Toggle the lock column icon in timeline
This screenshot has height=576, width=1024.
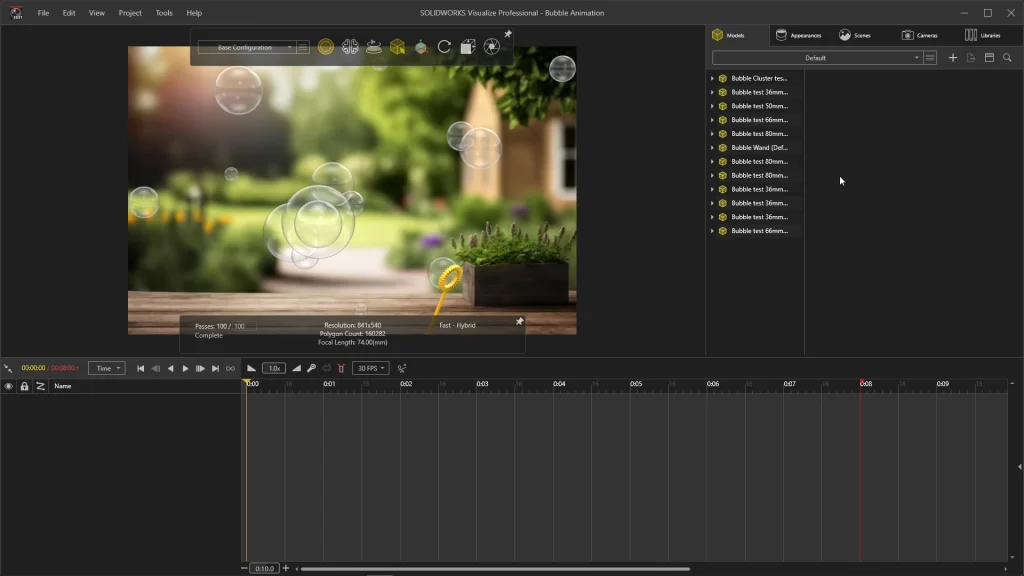pos(25,386)
